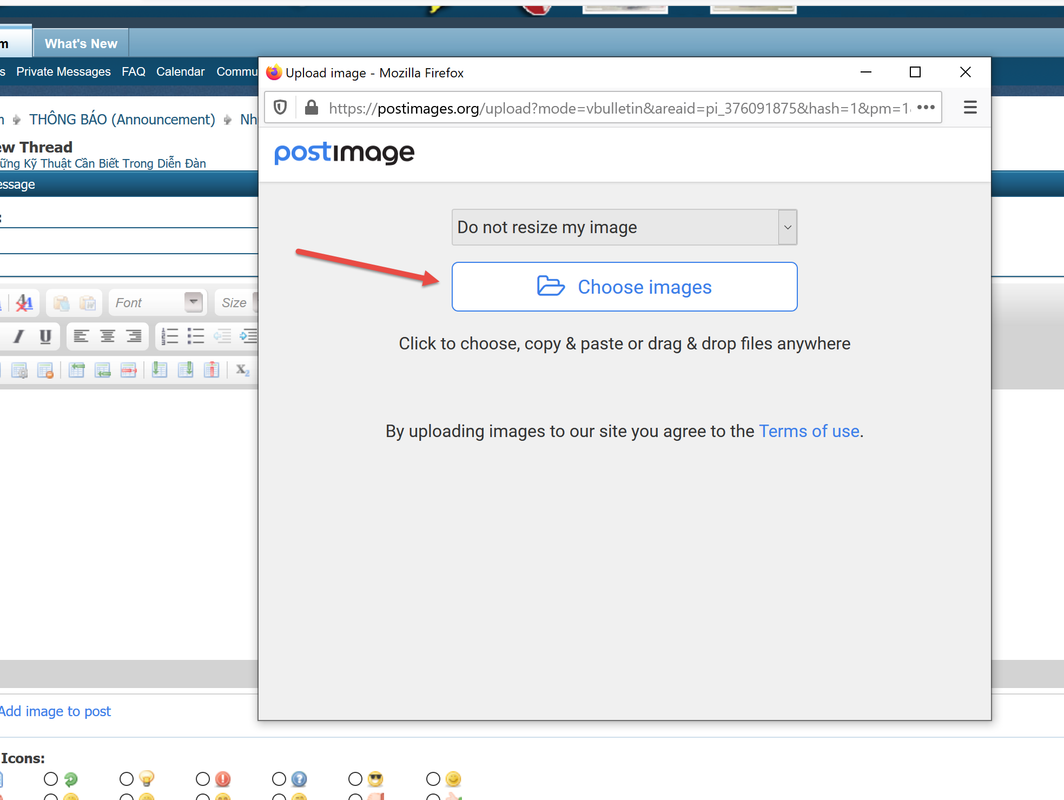Select the yellow smiley post icon
This screenshot has height=800, width=1064.
(x=433, y=778)
